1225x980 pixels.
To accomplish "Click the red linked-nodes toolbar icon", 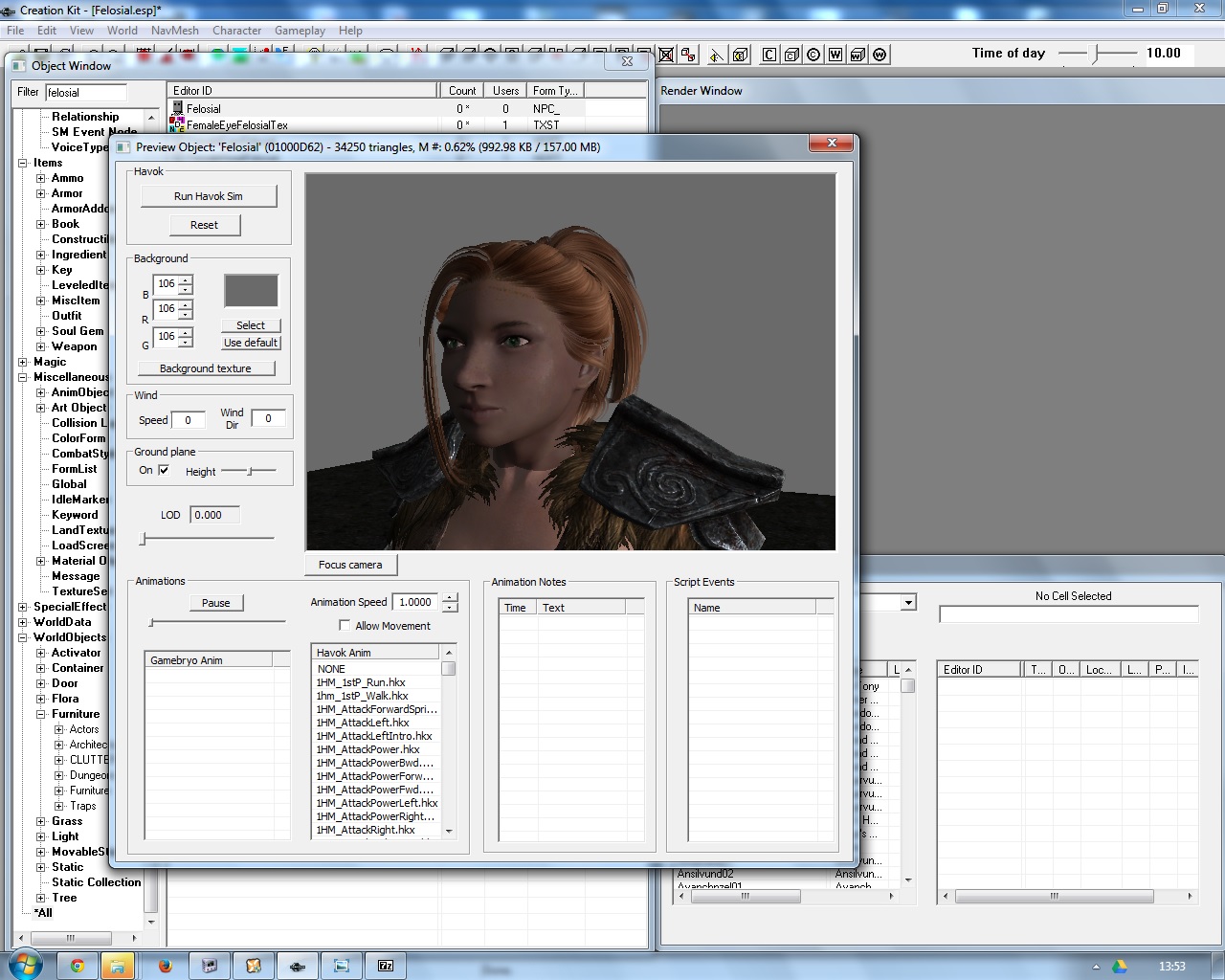I will [x=688, y=55].
